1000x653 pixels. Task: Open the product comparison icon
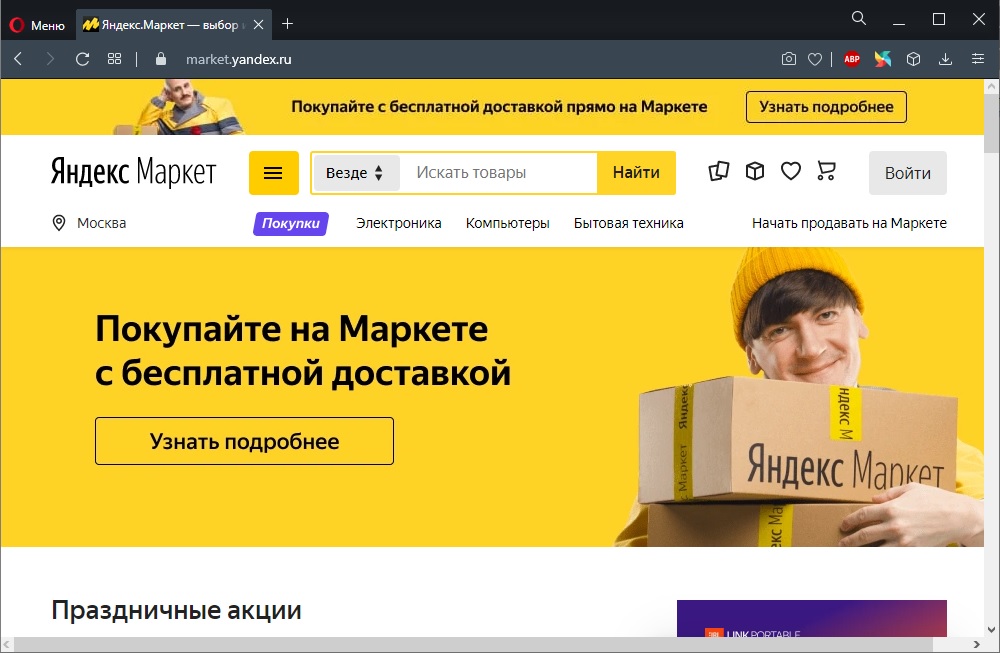[719, 171]
